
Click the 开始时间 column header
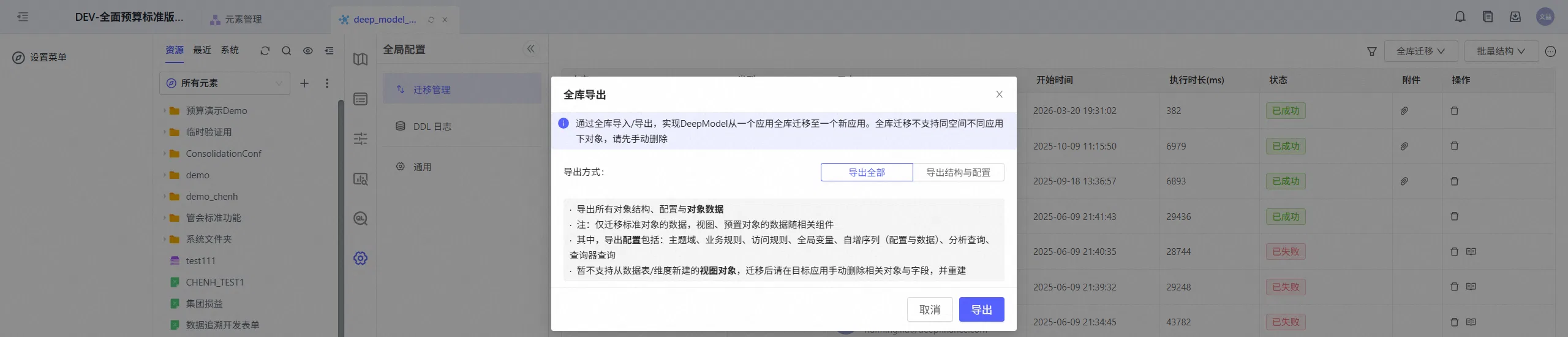tap(1054, 80)
